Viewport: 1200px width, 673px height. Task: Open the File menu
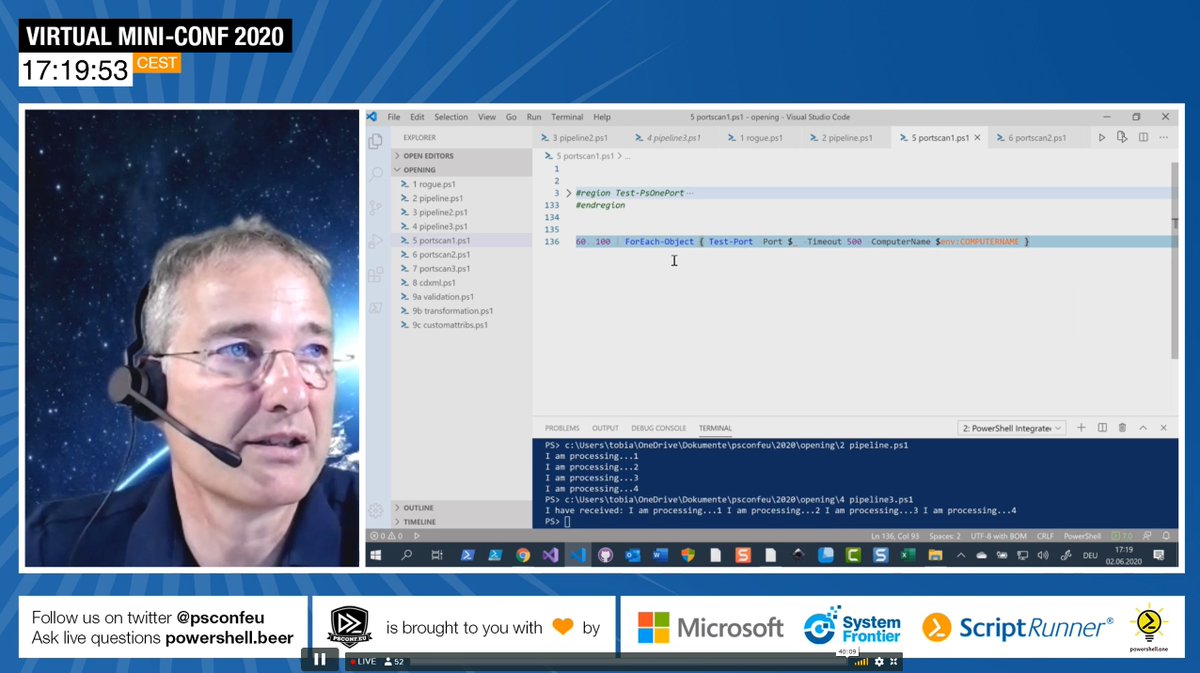[394, 117]
